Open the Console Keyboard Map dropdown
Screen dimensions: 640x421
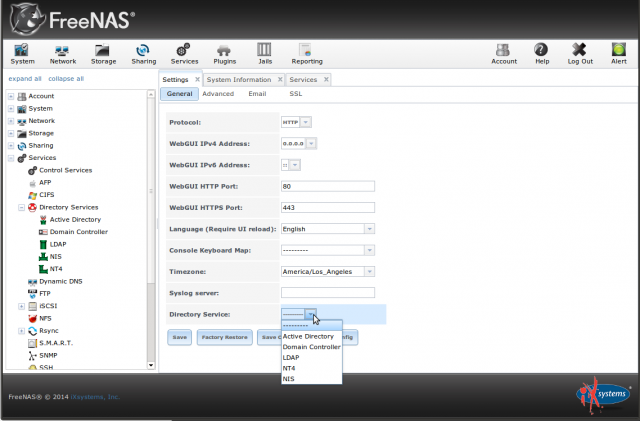pos(369,250)
